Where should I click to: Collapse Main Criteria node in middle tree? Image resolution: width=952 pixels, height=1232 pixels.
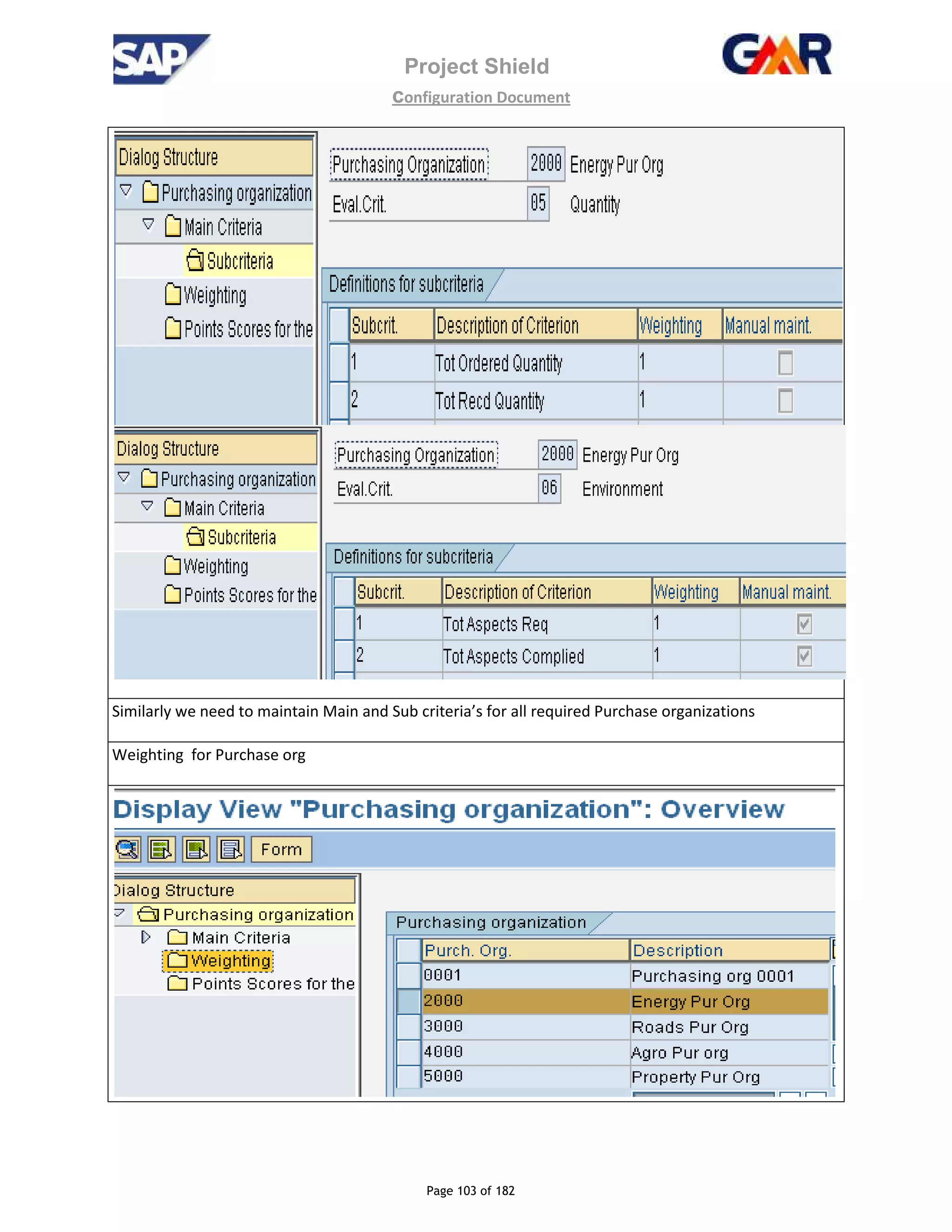(147, 506)
